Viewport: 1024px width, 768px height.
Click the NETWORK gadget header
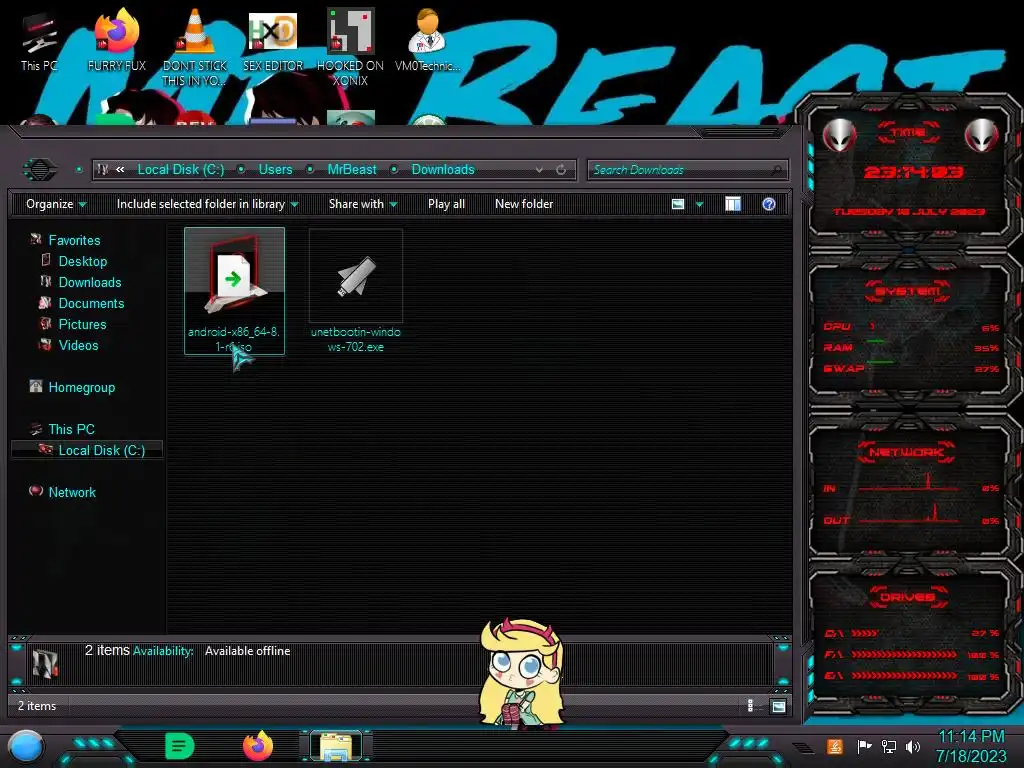(x=906, y=452)
